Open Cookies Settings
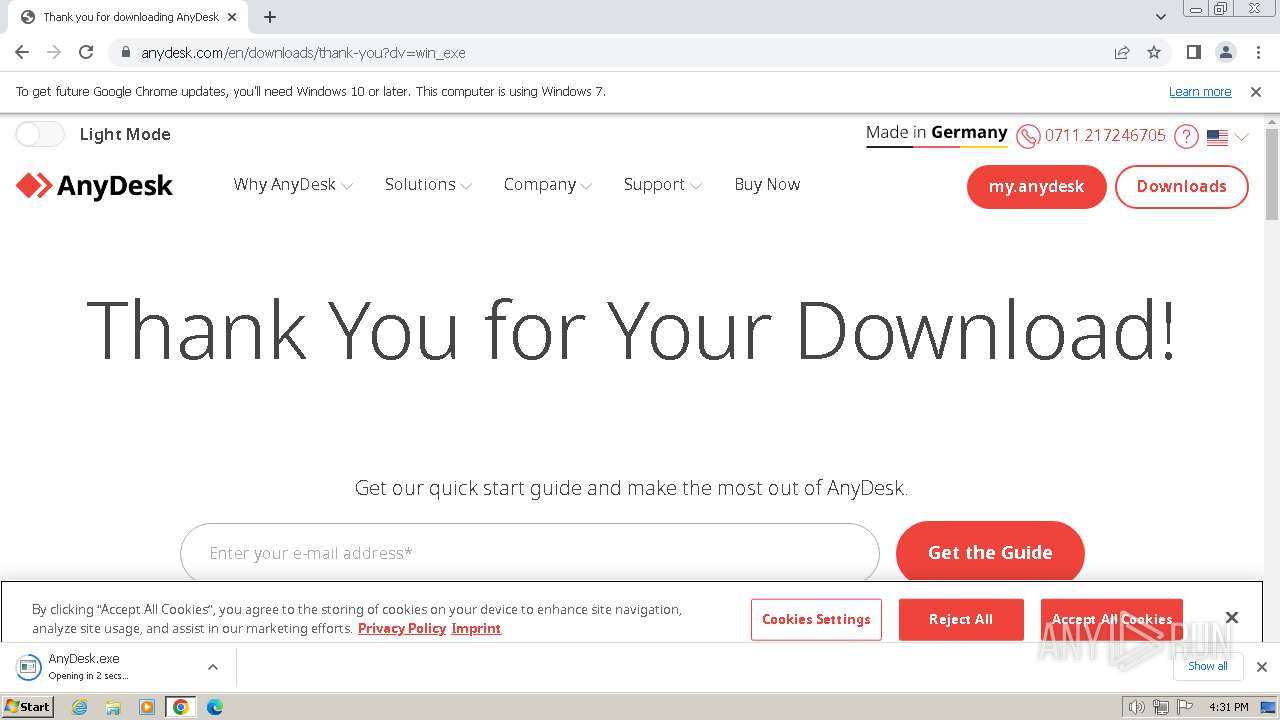The height and width of the screenshot is (720, 1280). pos(816,619)
